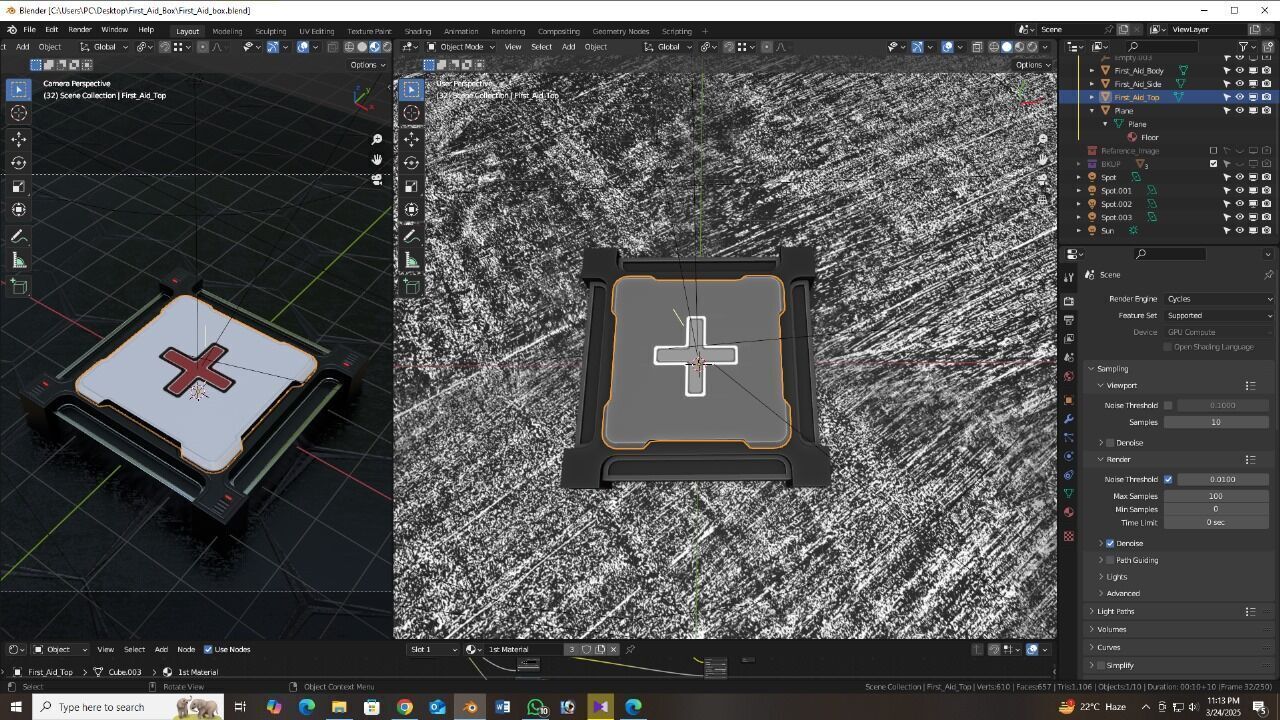1280x720 pixels.
Task: Choose the Scale tool in left viewport
Action: click(19, 187)
